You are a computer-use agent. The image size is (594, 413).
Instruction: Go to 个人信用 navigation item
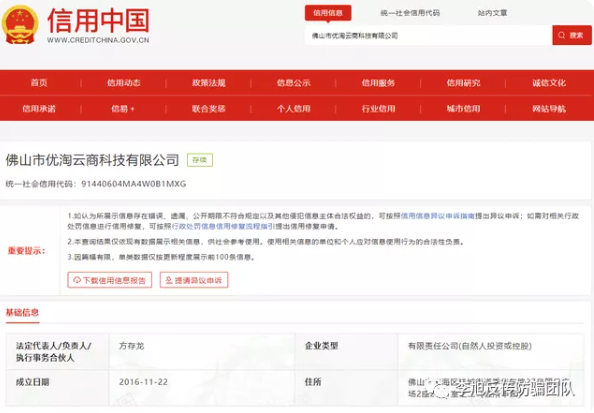293,109
